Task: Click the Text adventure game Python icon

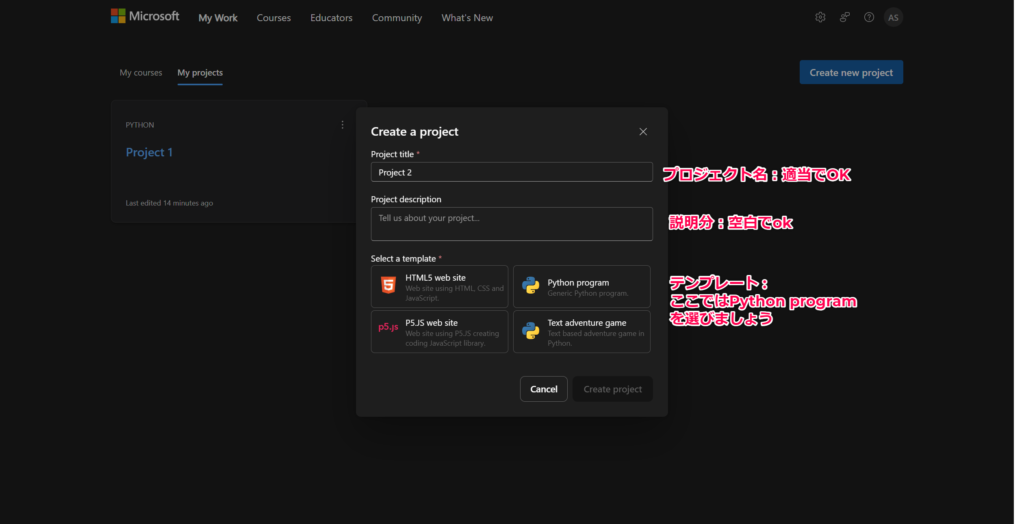Action: pos(531,331)
